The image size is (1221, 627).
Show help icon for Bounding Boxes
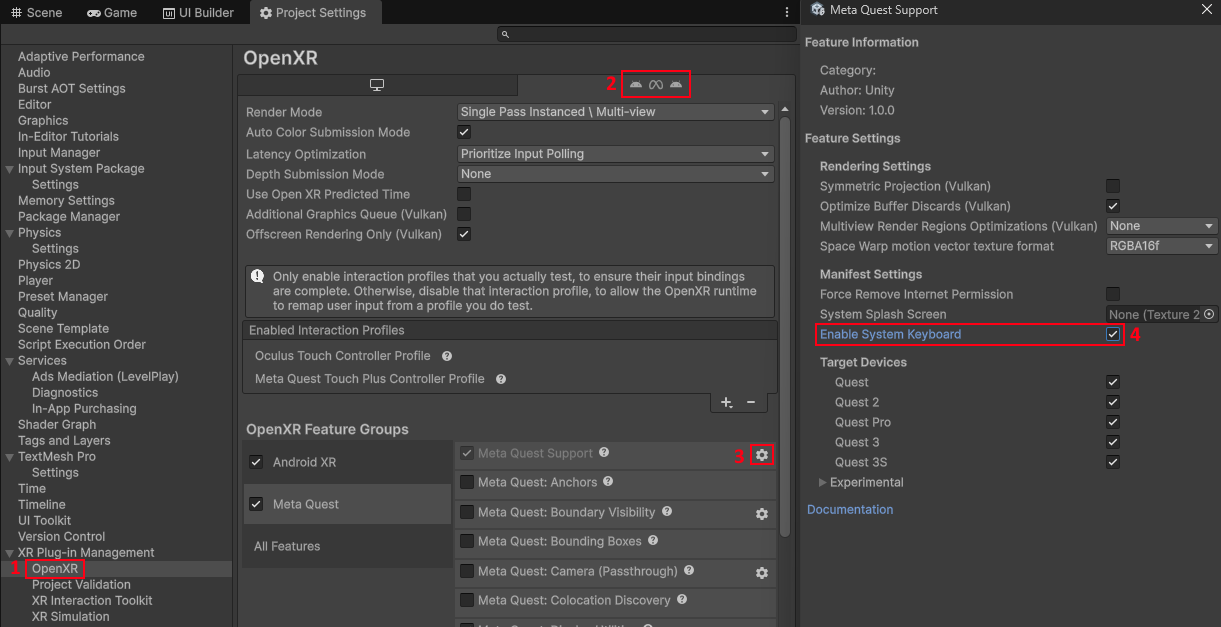[x=653, y=541]
